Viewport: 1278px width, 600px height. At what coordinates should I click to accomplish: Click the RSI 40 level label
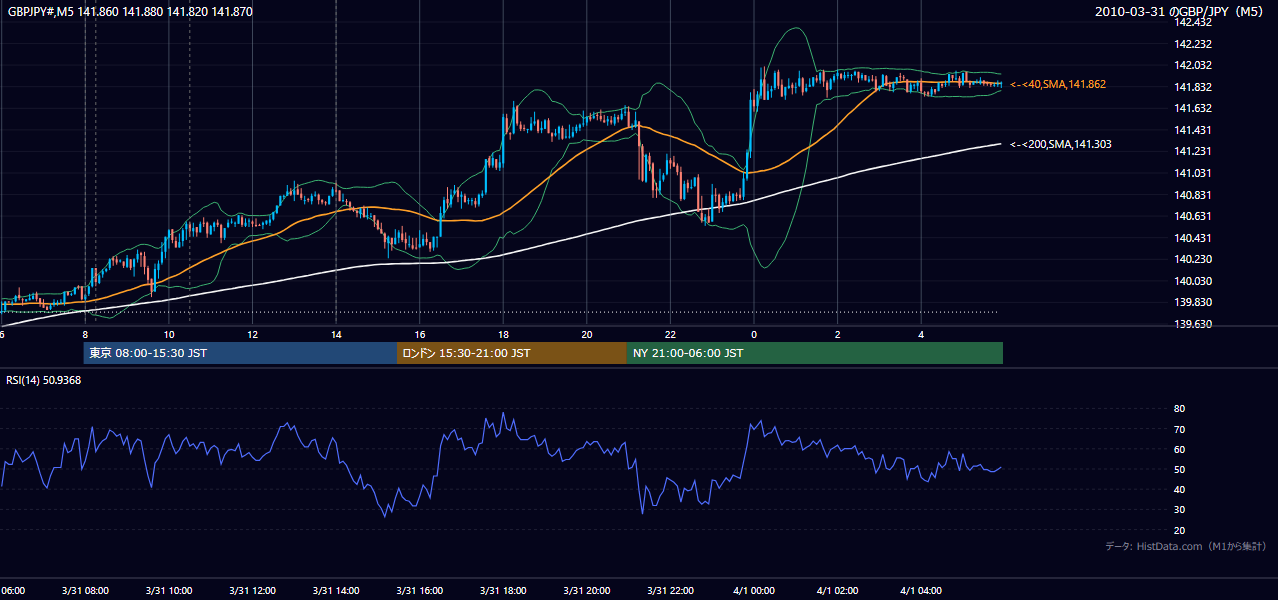tap(1179, 489)
